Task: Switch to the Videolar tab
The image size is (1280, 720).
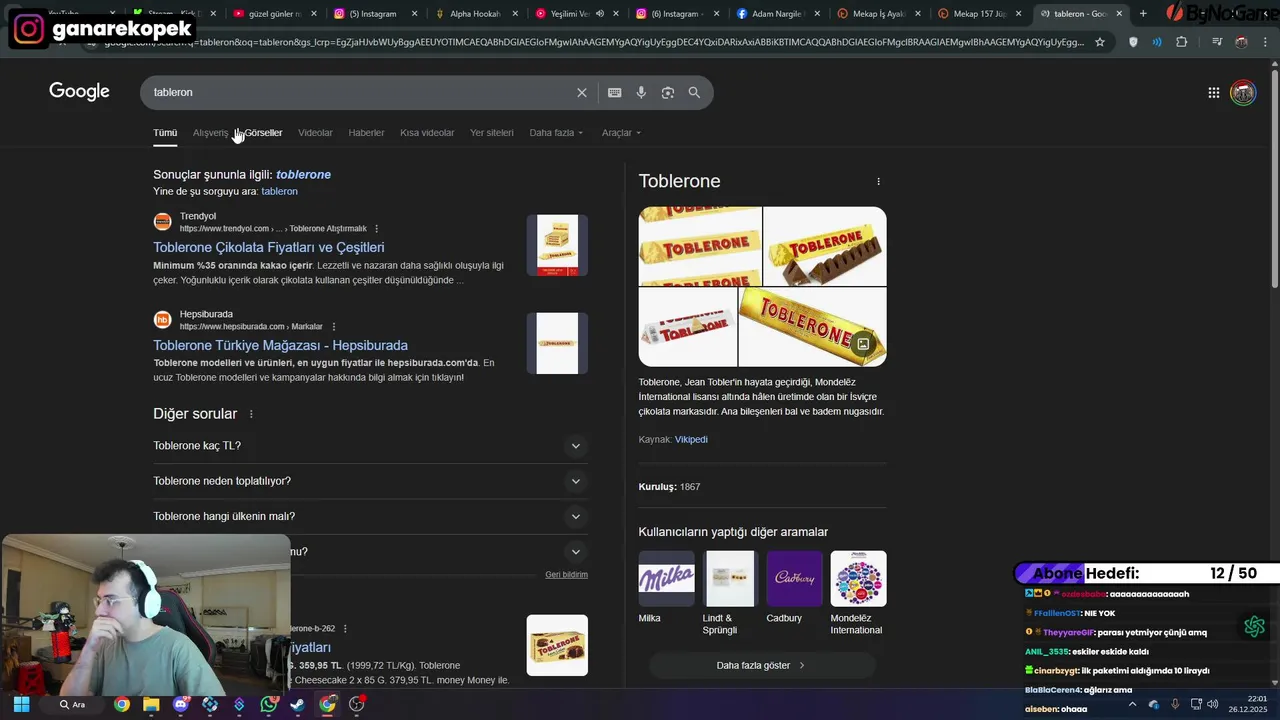Action: (x=315, y=133)
